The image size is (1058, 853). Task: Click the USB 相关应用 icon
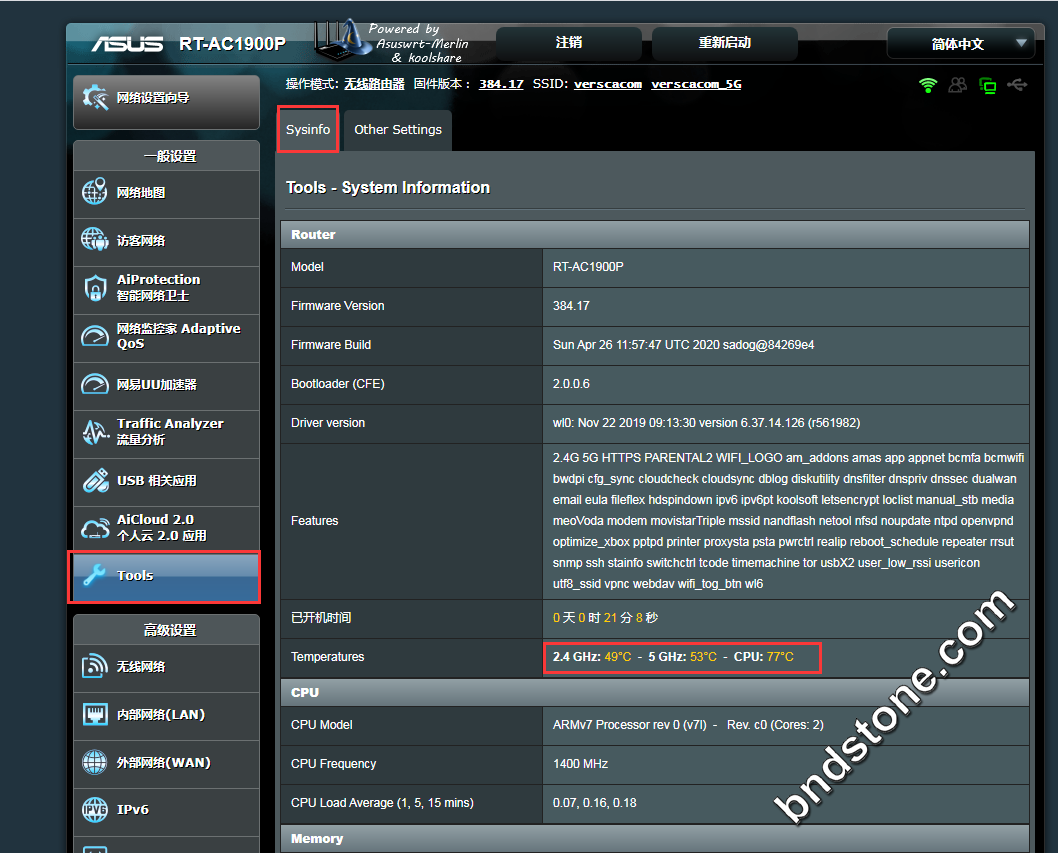coord(95,480)
